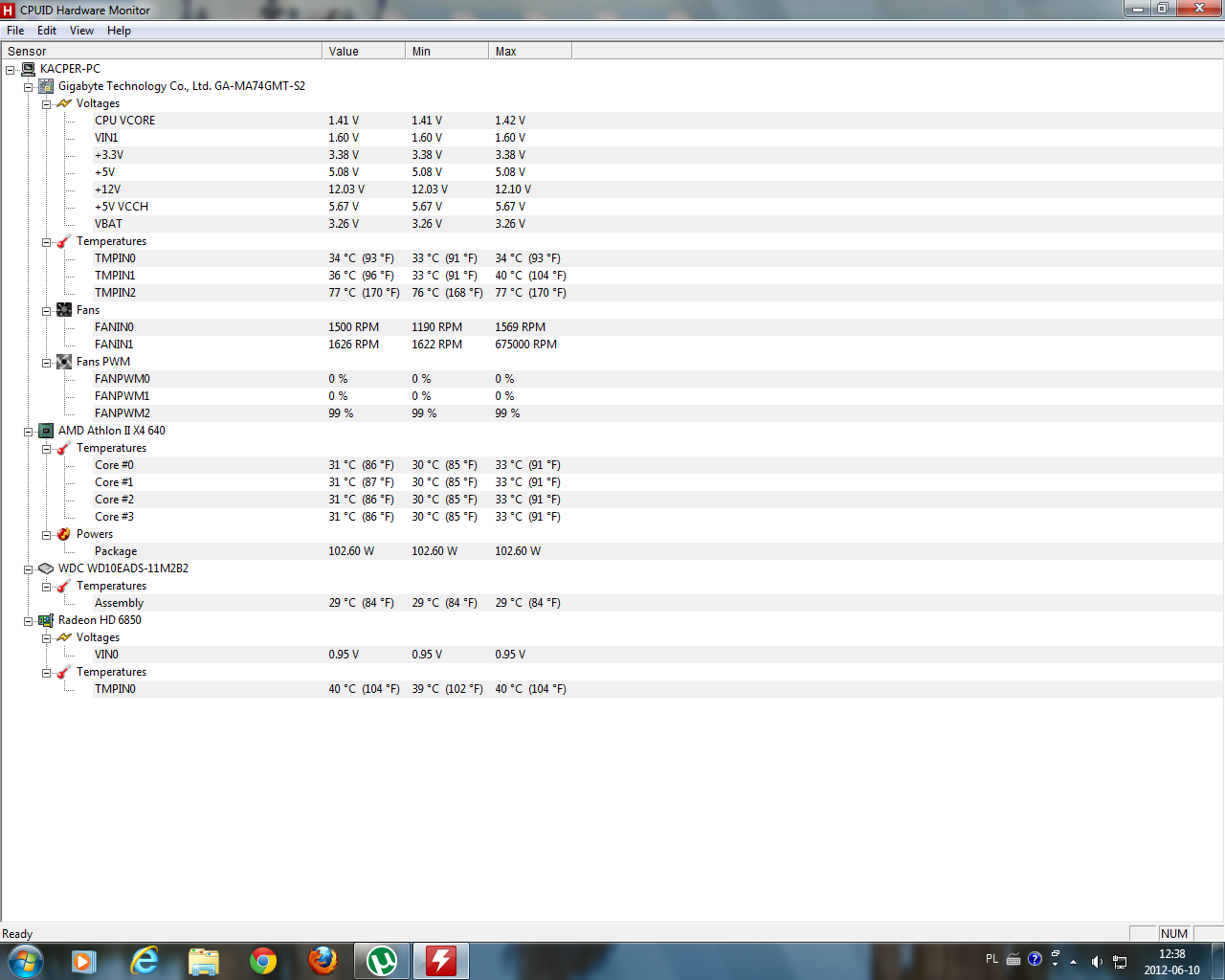Click the Min column header
Viewport: 1225px width, 980px height.
point(447,51)
